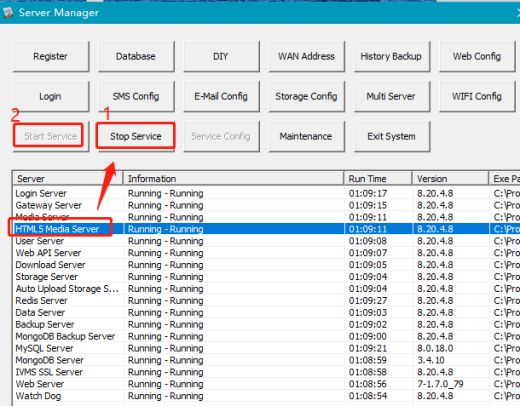The height and width of the screenshot is (407, 520).
Task: Open the Maintenance dialog
Action: pos(306,136)
